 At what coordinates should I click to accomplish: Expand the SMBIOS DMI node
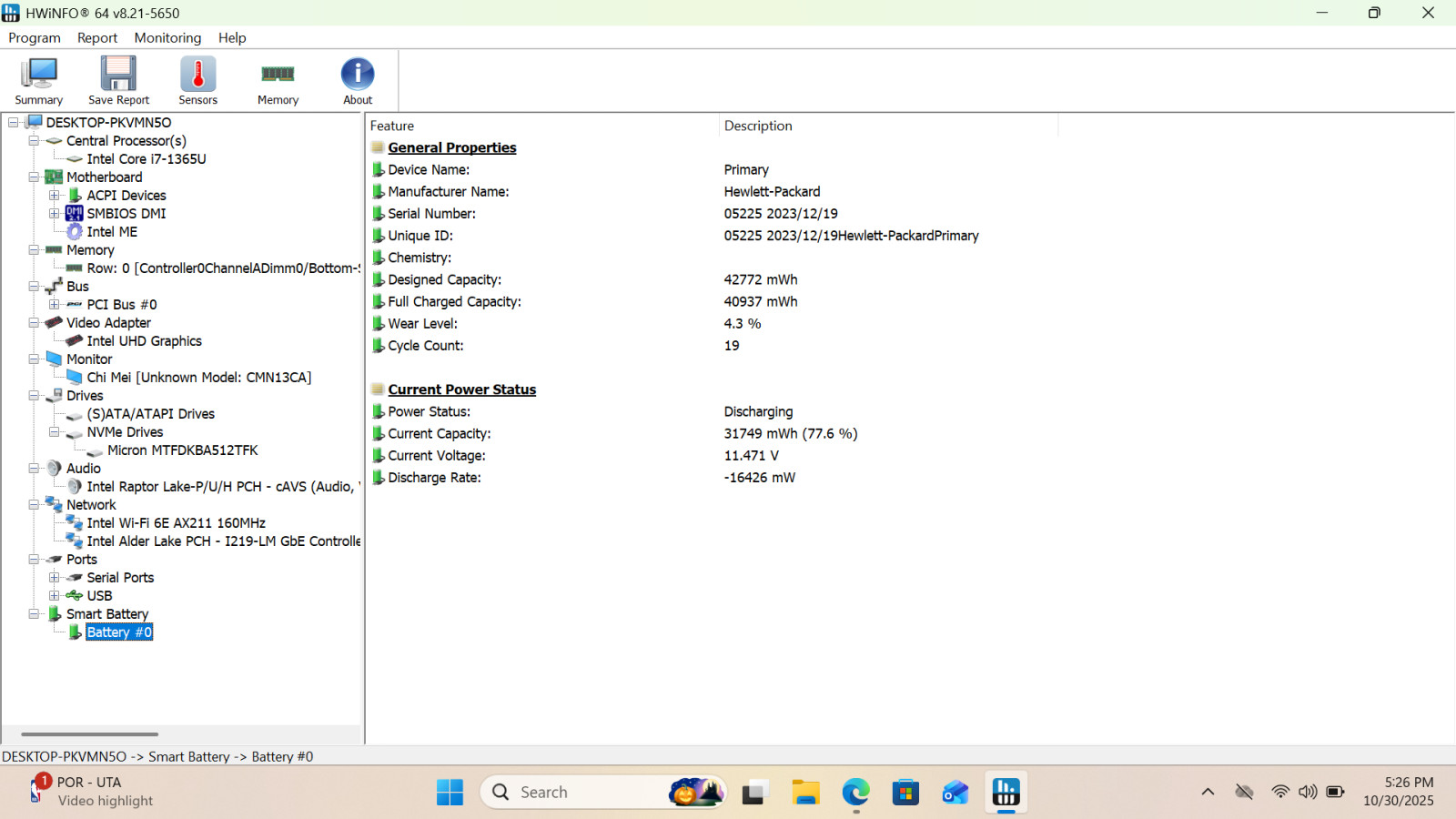pyautogui.click(x=55, y=214)
